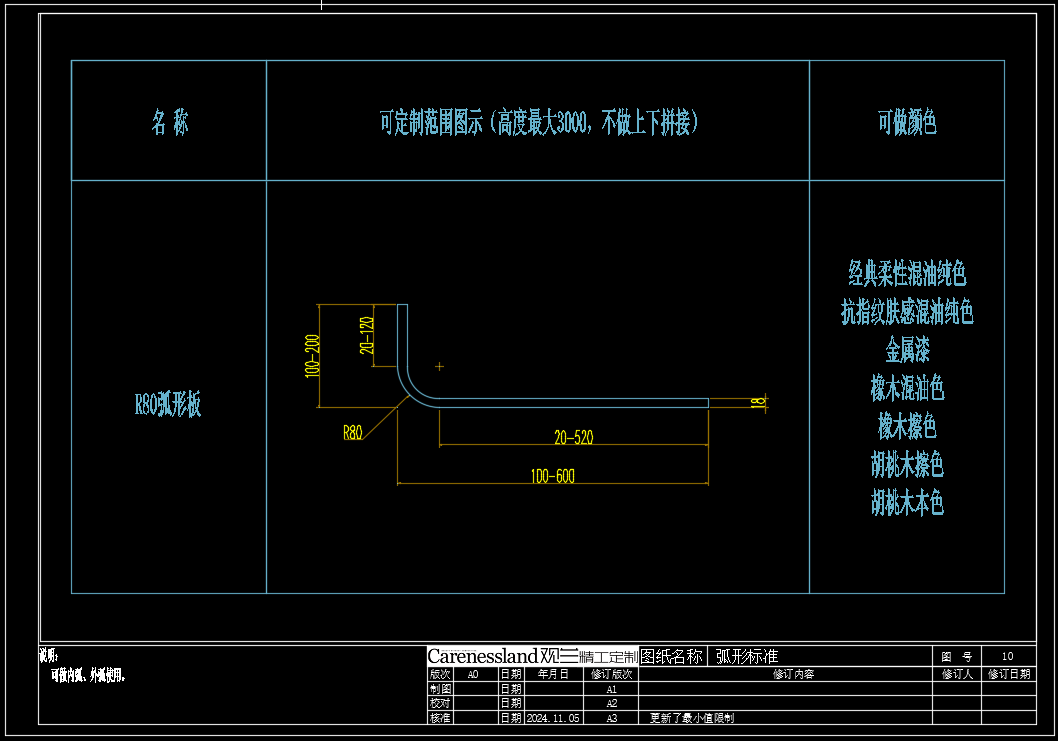
Task: Select the R80弧形板 name cell text
Action: (168, 405)
